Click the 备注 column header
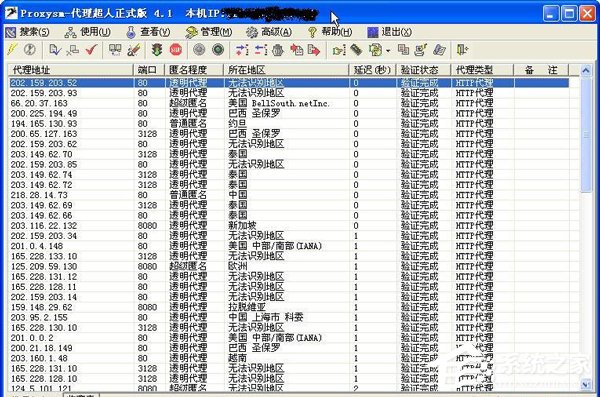This screenshot has height=397, width=600. (x=541, y=70)
